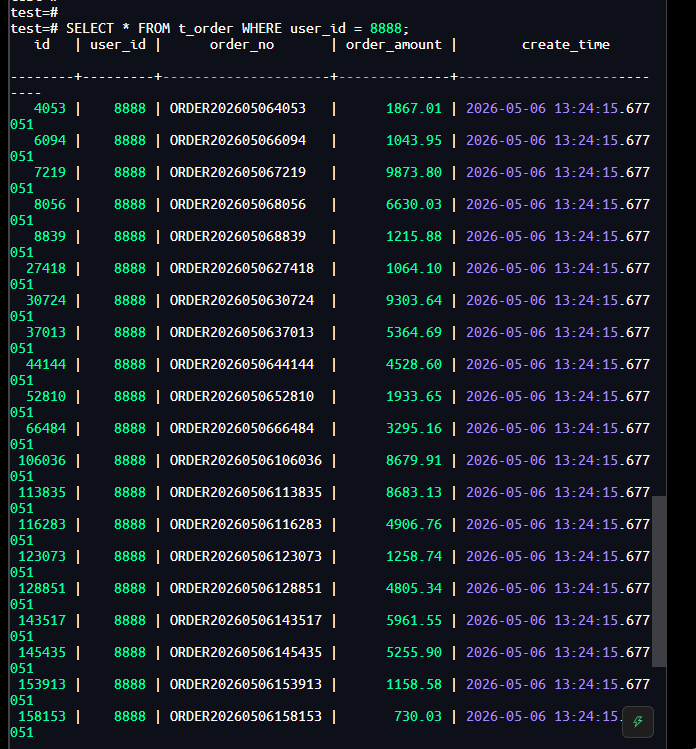Click order number ORDER2026050666484
696x749 pixels.
point(242,428)
